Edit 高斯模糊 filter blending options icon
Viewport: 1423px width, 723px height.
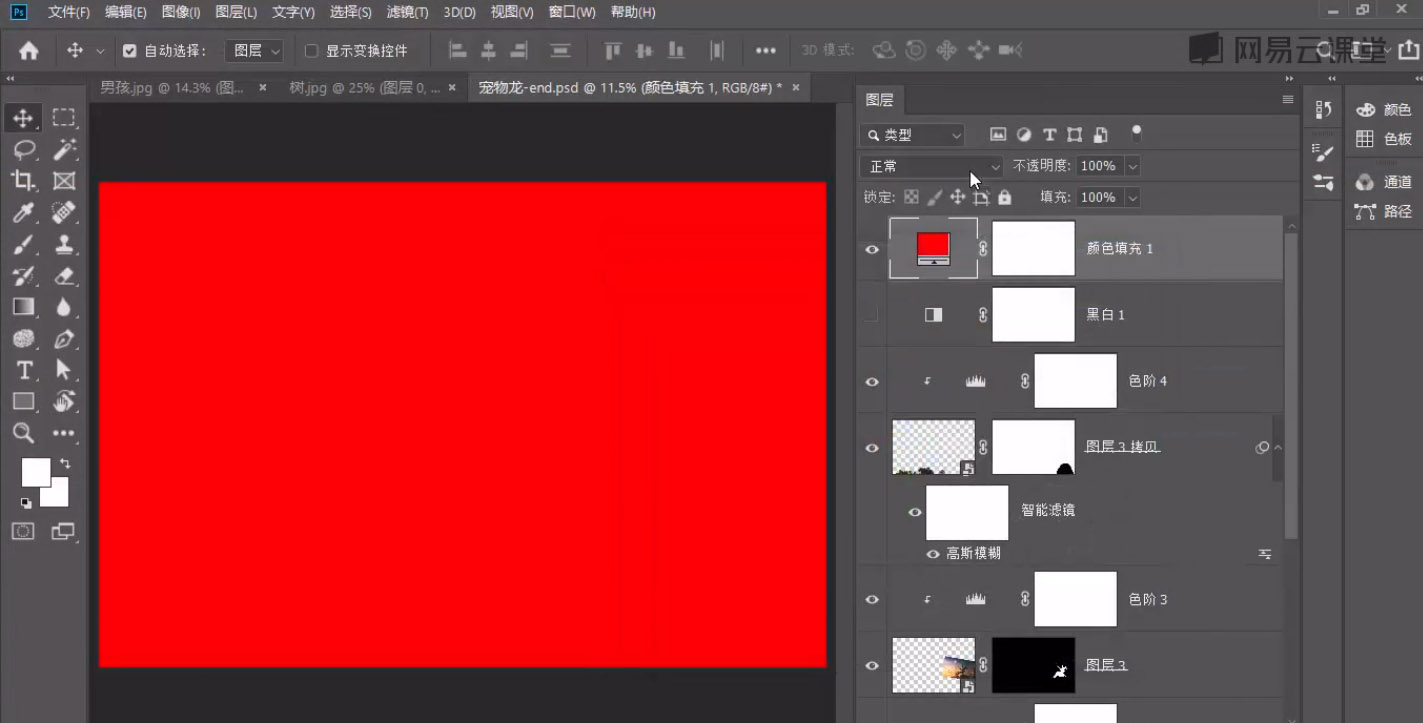coord(1265,553)
